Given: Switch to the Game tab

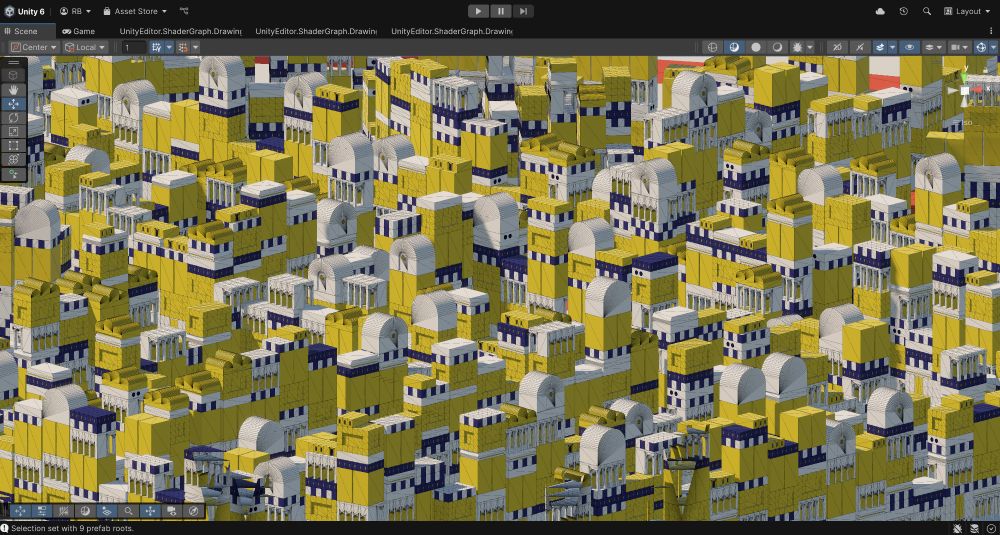Looking at the screenshot, I should [78, 31].
